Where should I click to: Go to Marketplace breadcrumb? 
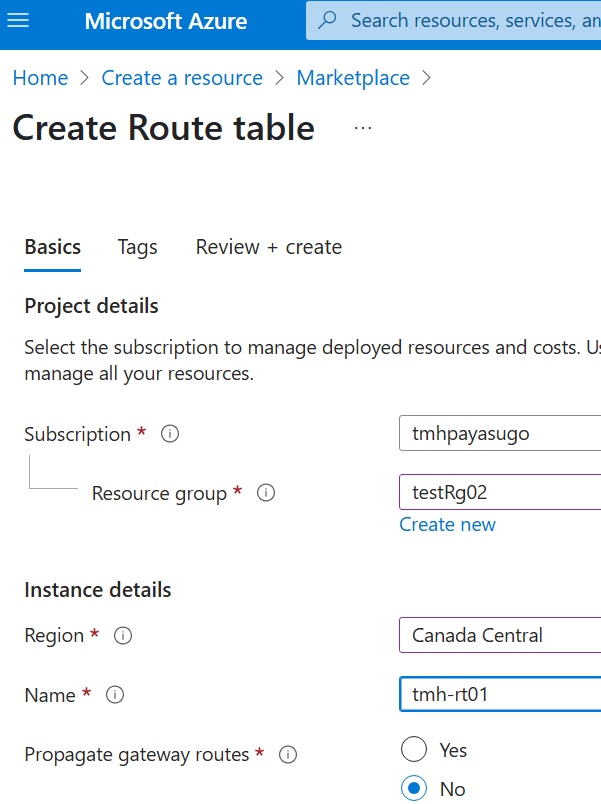click(x=353, y=78)
